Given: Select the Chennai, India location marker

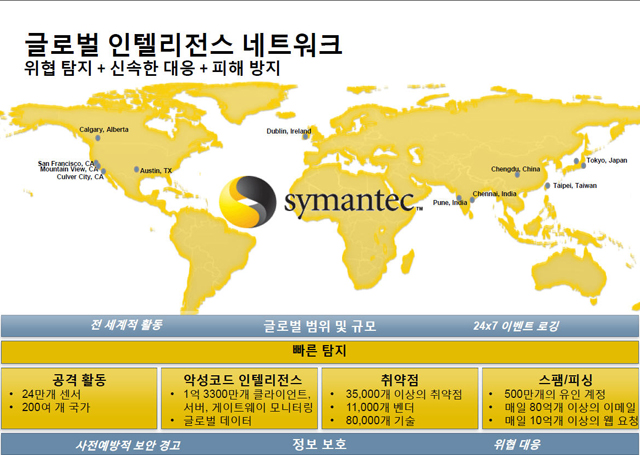Looking at the screenshot, I should [472, 199].
